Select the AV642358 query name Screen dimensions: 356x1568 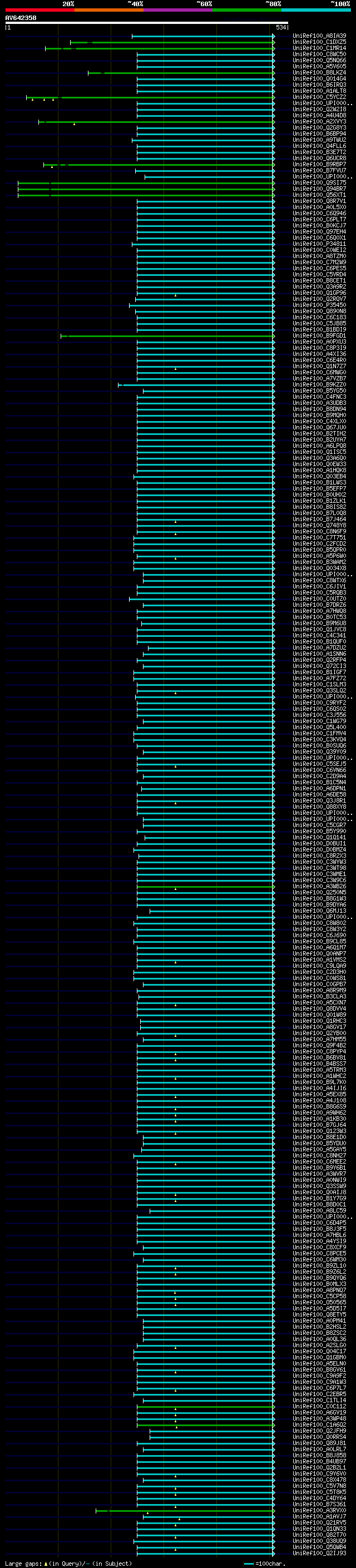point(21,18)
